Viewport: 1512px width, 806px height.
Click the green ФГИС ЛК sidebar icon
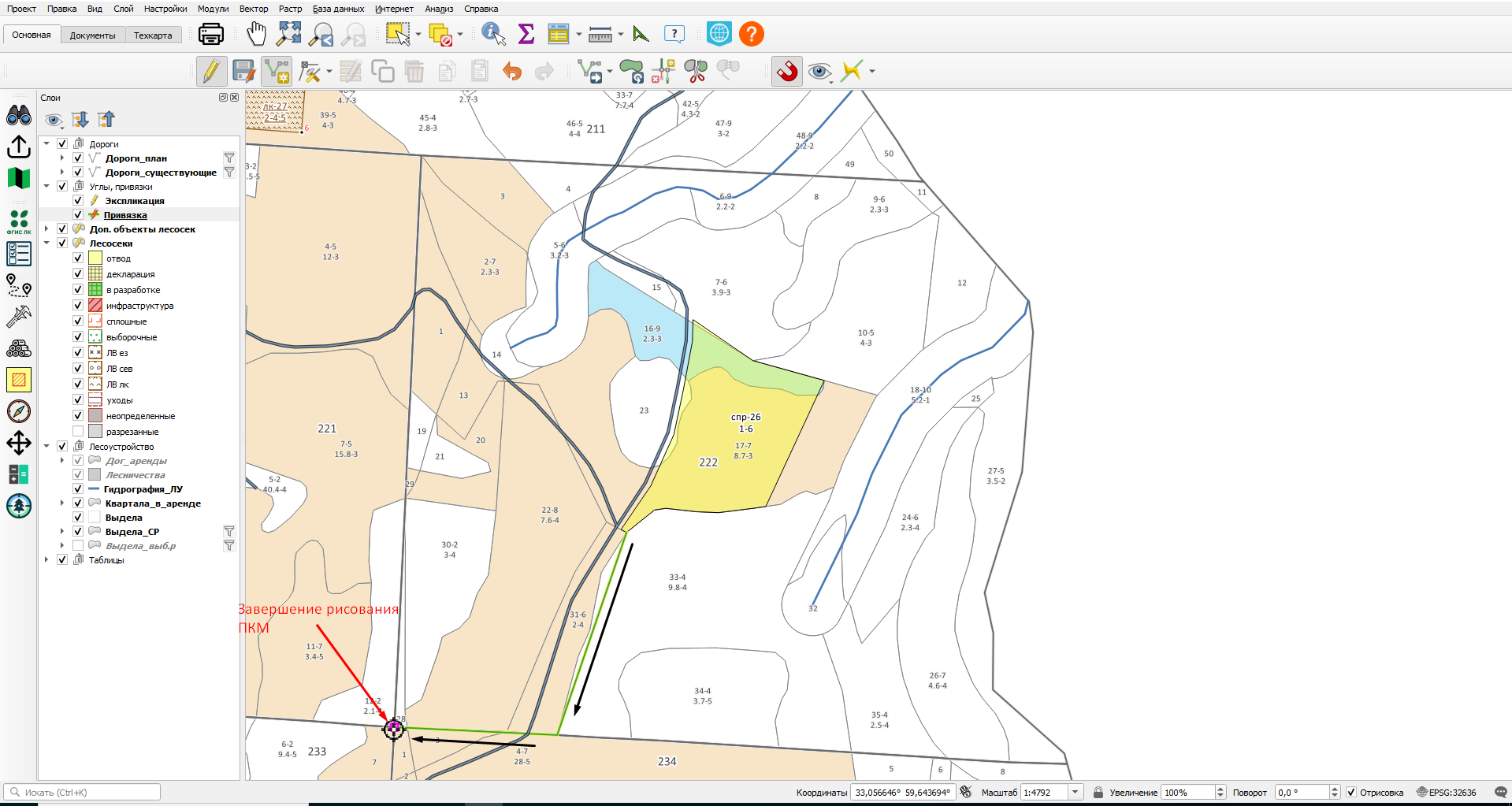pos(19,221)
